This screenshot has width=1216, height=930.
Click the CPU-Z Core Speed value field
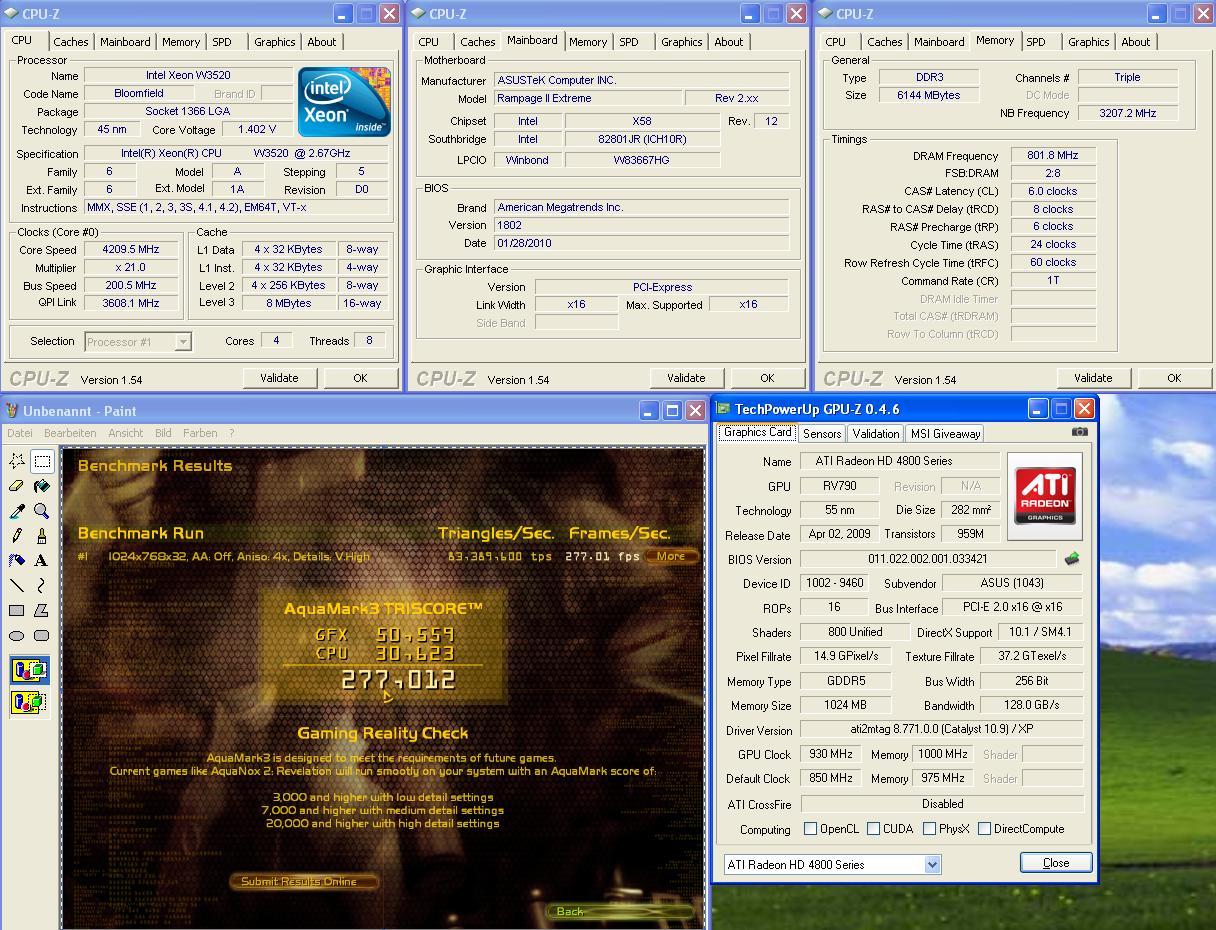(132, 249)
